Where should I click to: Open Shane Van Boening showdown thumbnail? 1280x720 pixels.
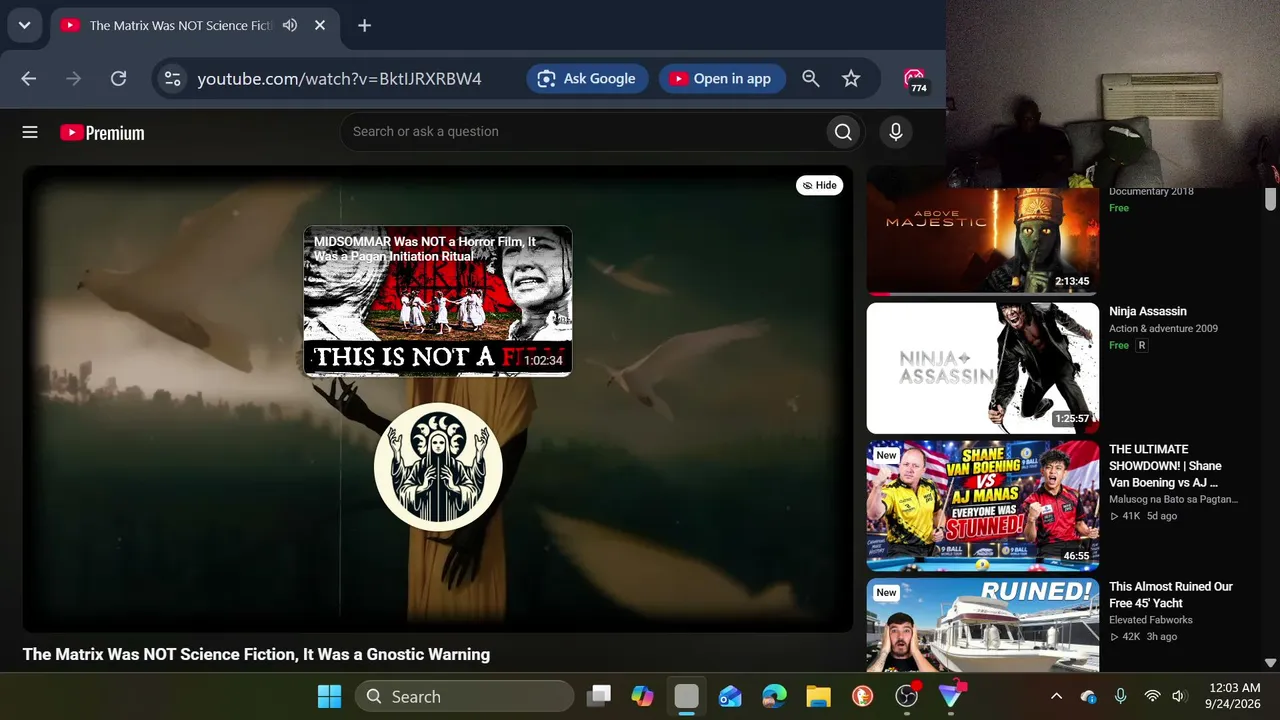pyautogui.click(x=982, y=506)
